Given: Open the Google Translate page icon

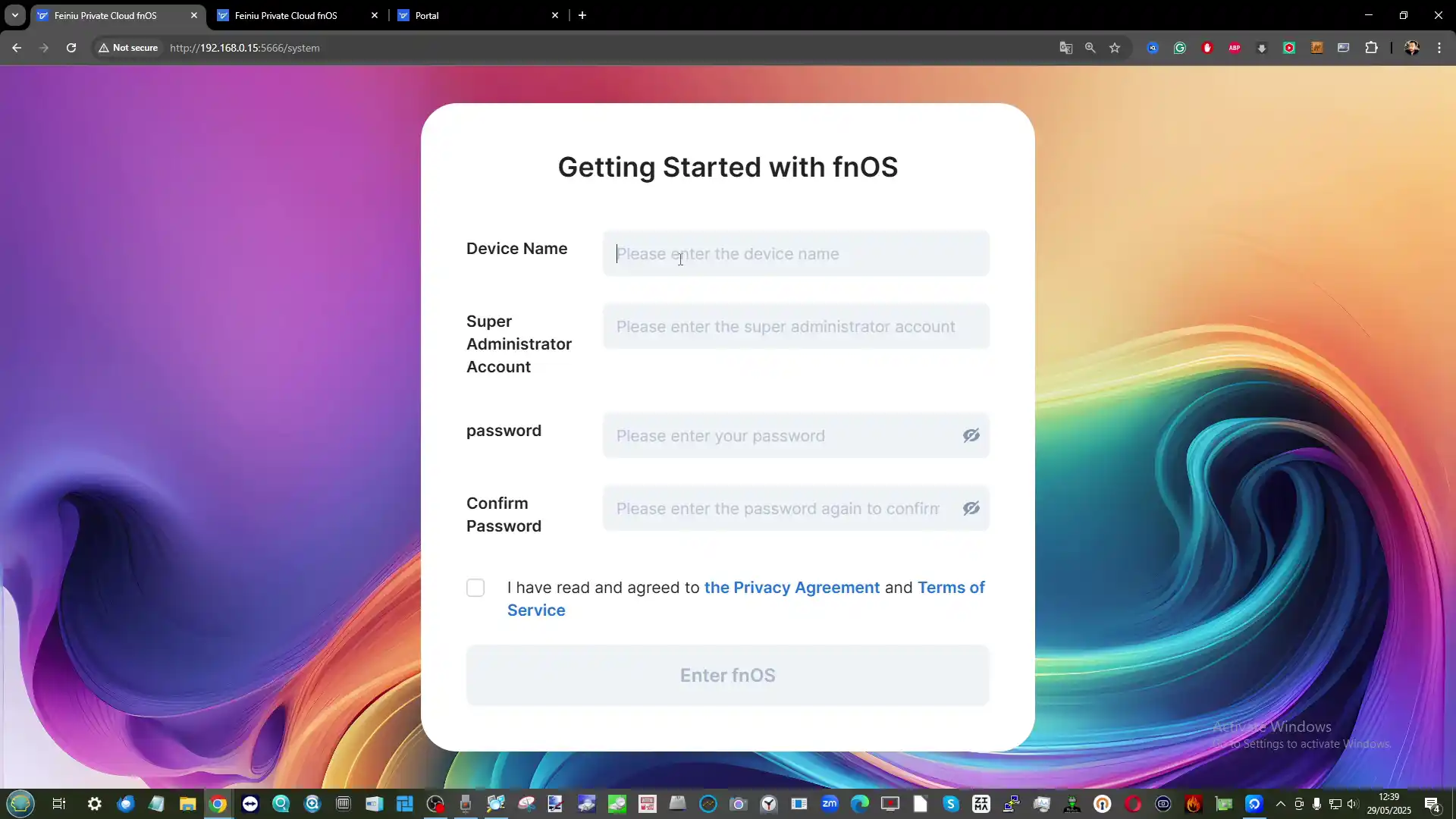Looking at the screenshot, I should coord(1065,48).
